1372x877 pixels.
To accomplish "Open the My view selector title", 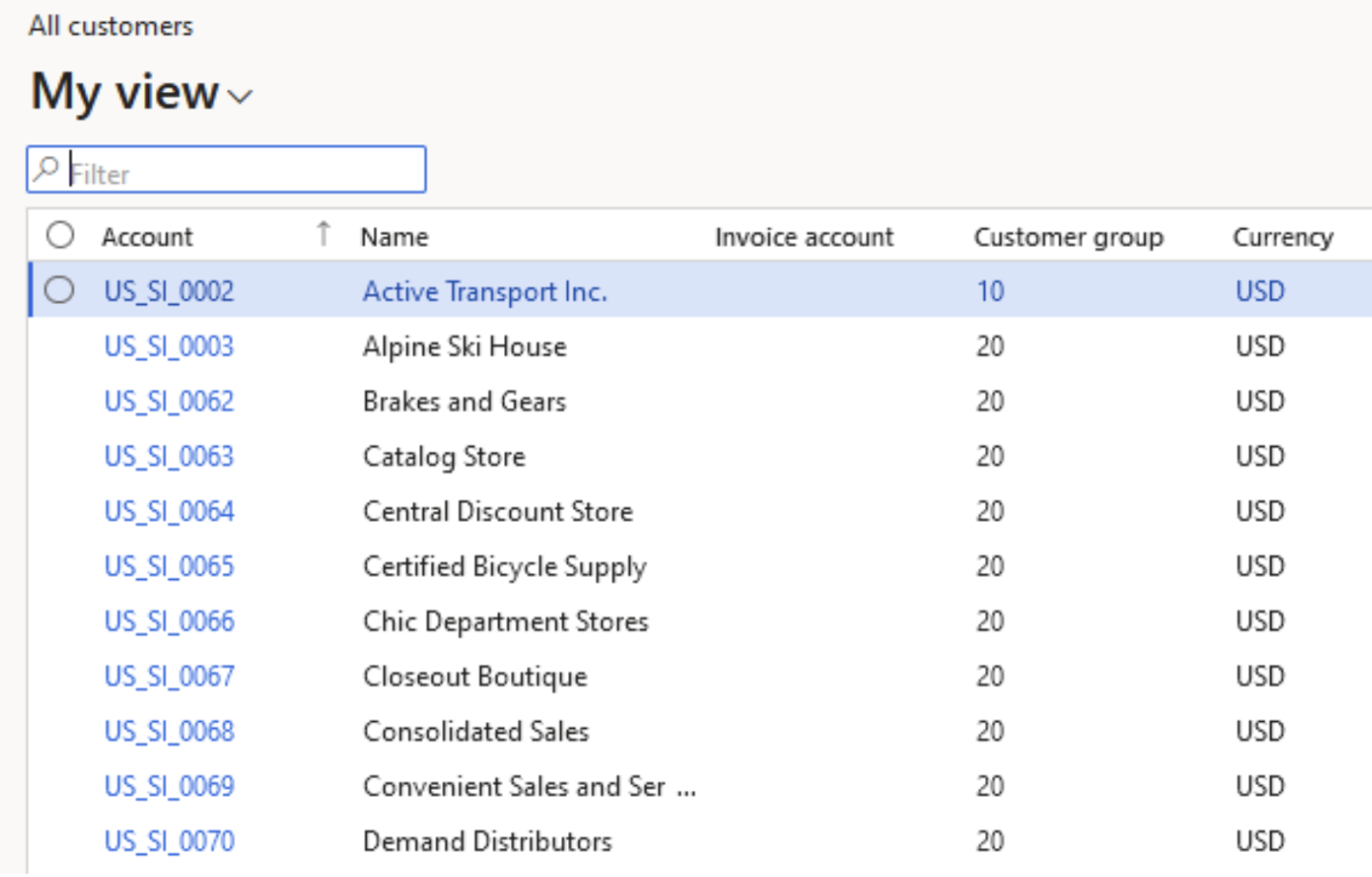I will pos(126,93).
